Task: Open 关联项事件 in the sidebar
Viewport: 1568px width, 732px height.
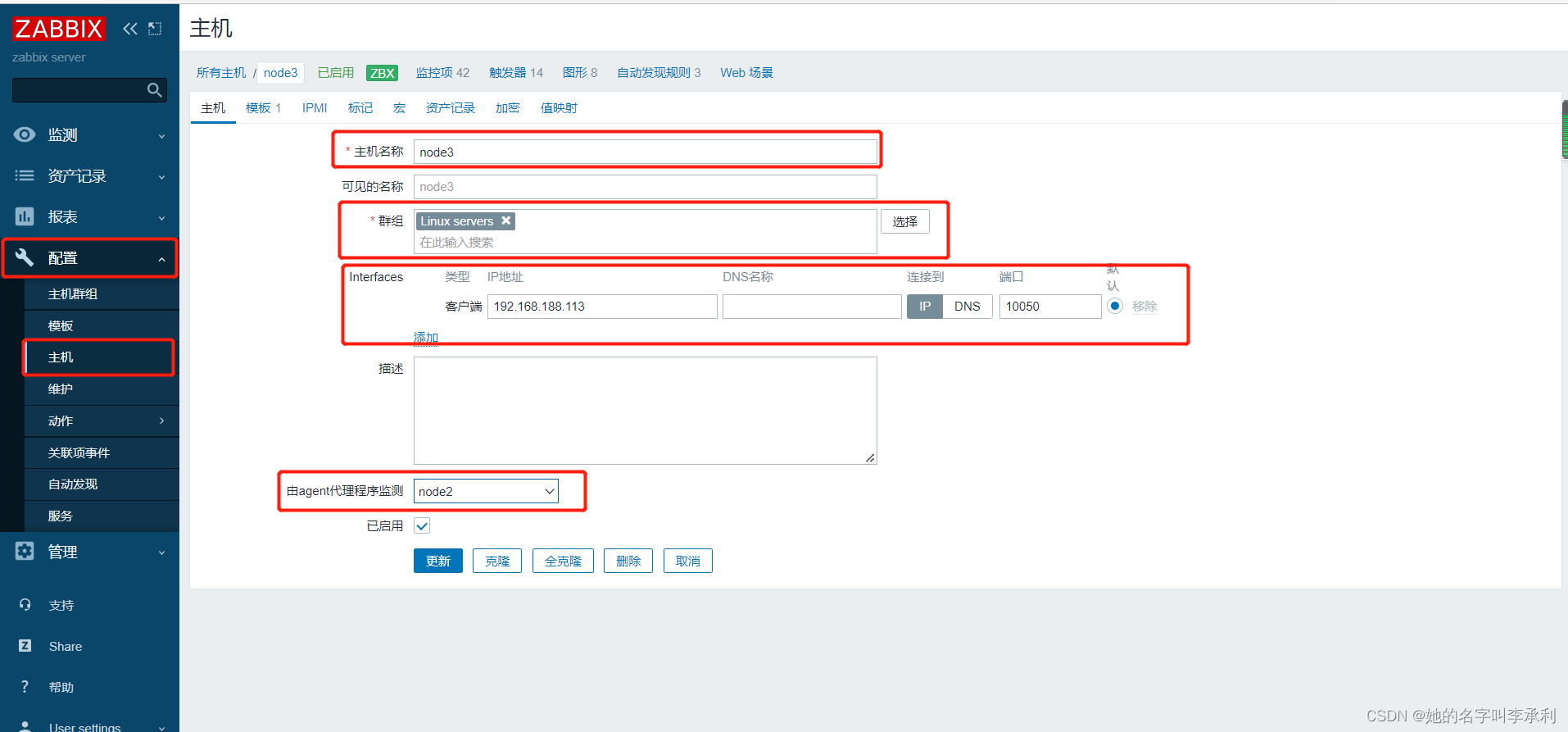Action: click(102, 452)
